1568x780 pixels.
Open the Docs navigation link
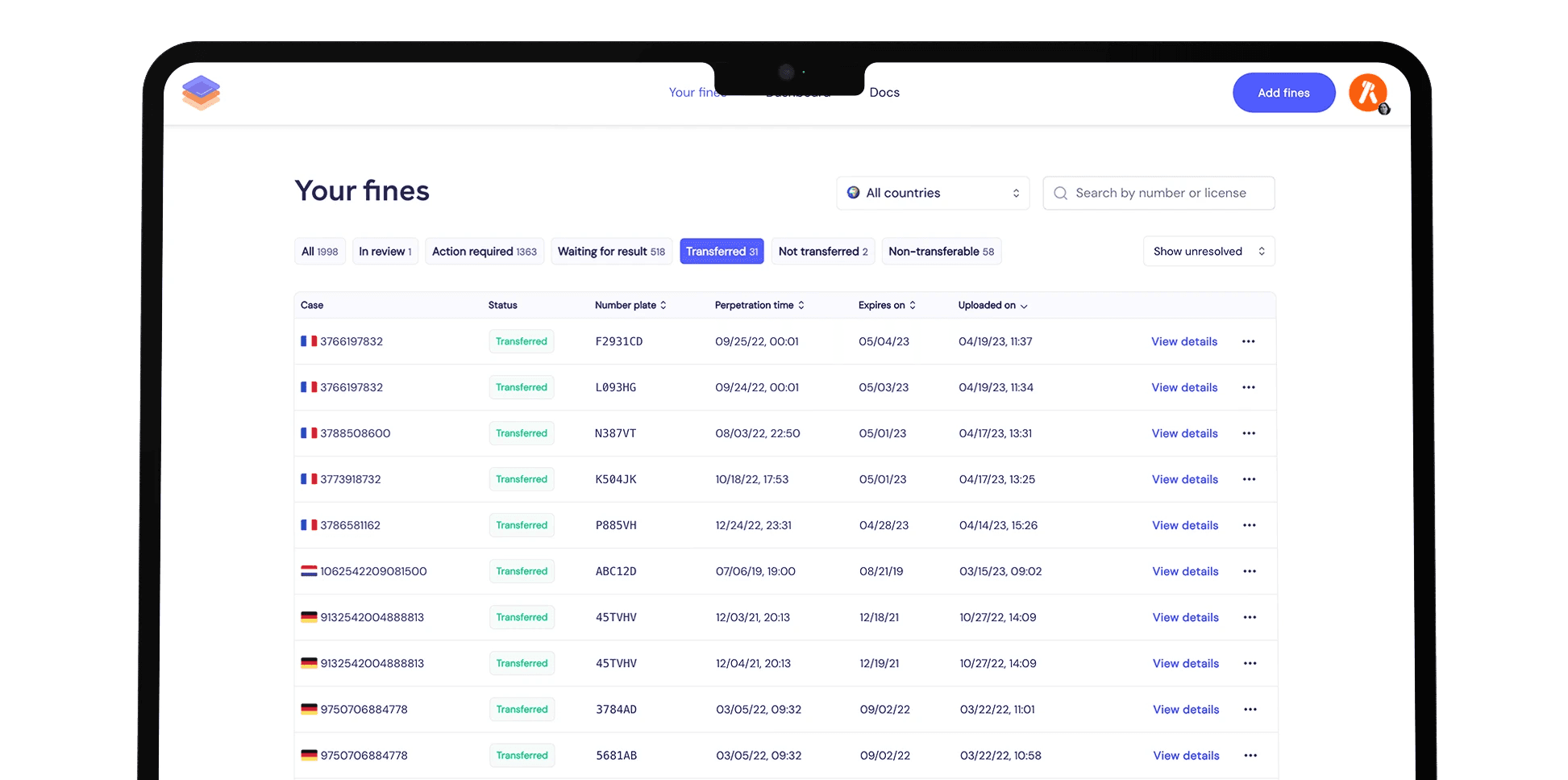[884, 93]
